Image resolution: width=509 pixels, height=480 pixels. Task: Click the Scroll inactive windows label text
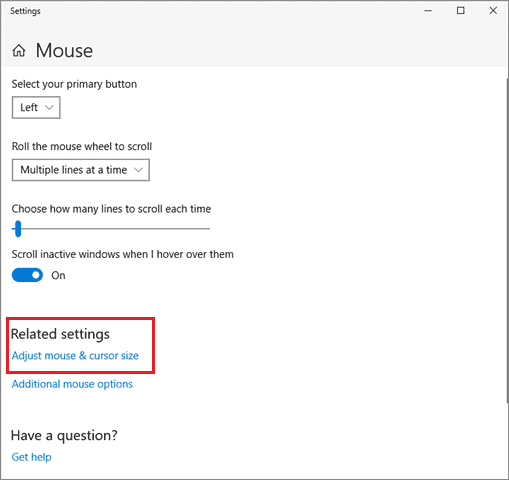[x=122, y=254]
